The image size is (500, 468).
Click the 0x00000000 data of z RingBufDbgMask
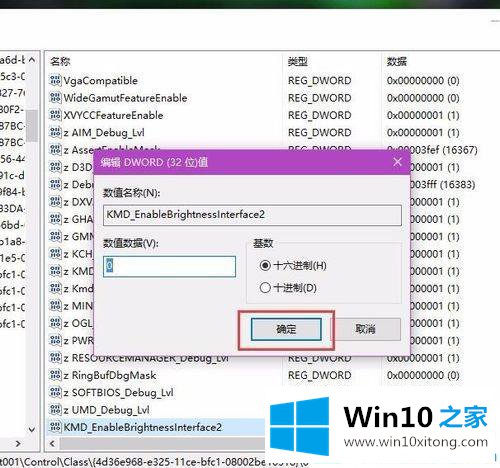tap(423, 375)
